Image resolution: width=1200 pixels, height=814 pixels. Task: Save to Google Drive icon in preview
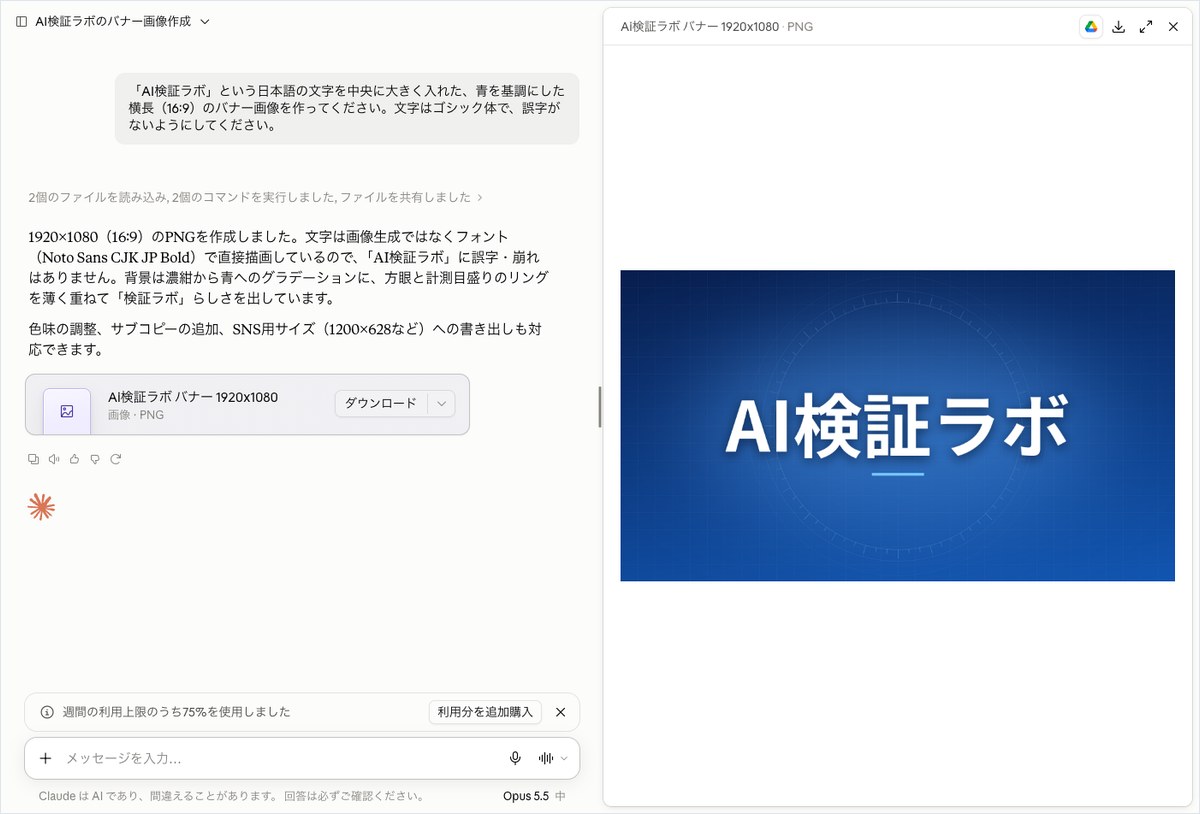(x=1091, y=27)
